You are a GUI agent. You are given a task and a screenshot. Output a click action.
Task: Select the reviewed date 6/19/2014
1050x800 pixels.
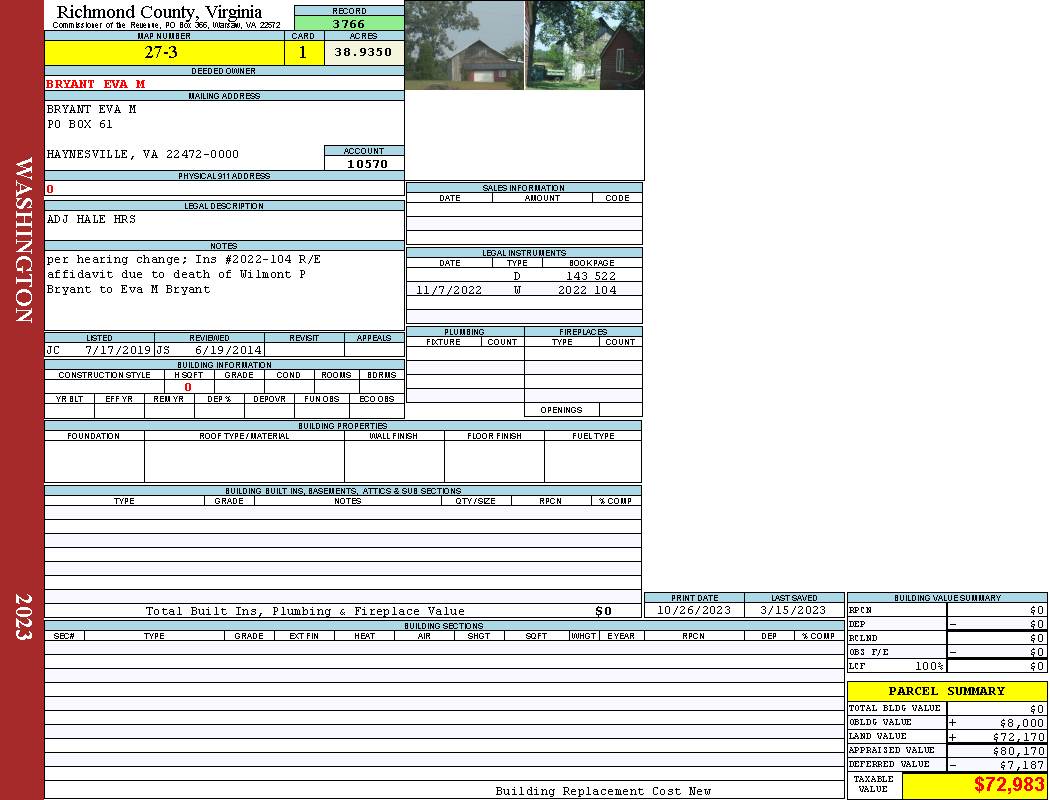click(228, 351)
